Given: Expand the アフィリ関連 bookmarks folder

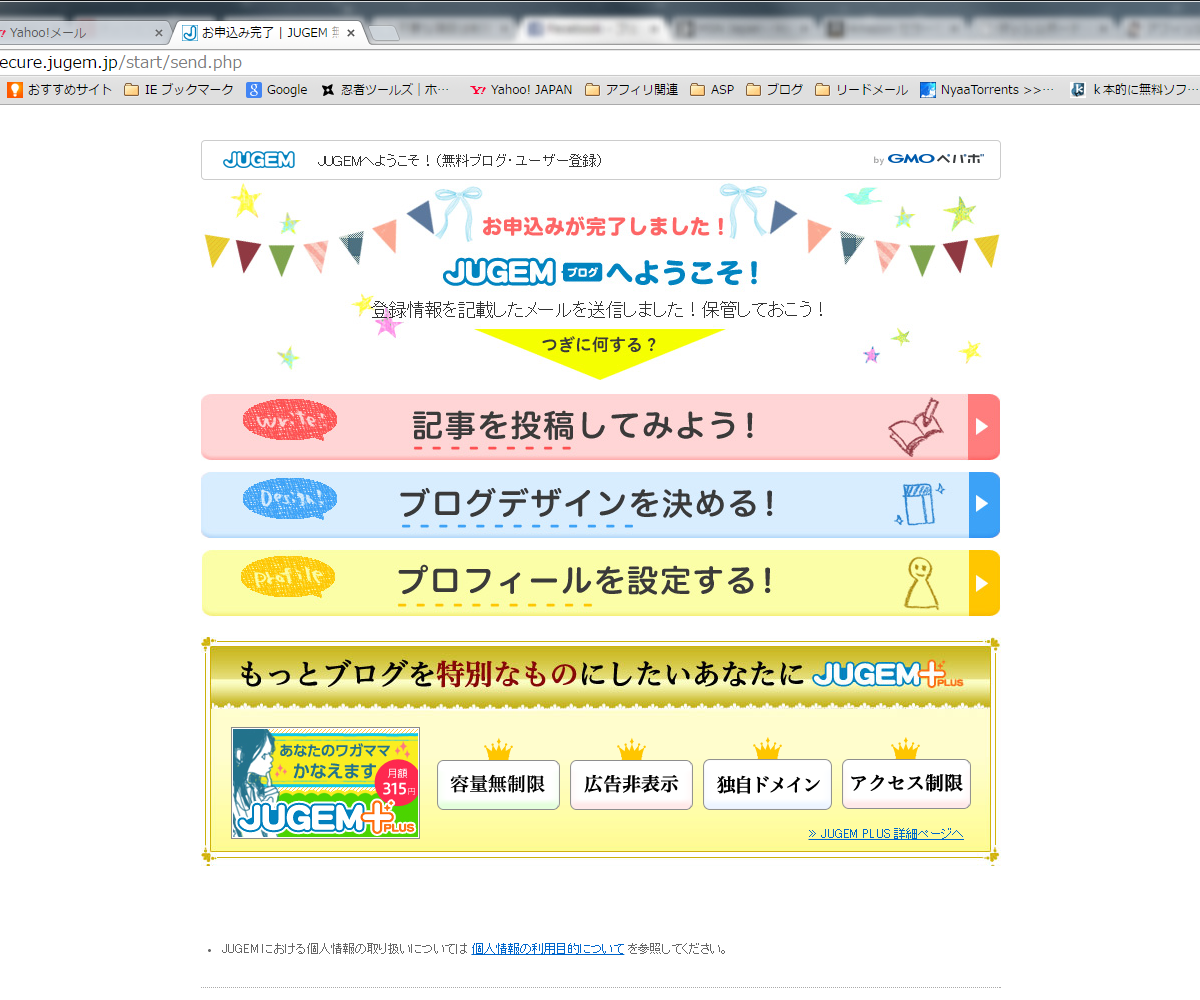Looking at the screenshot, I should [632, 90].
